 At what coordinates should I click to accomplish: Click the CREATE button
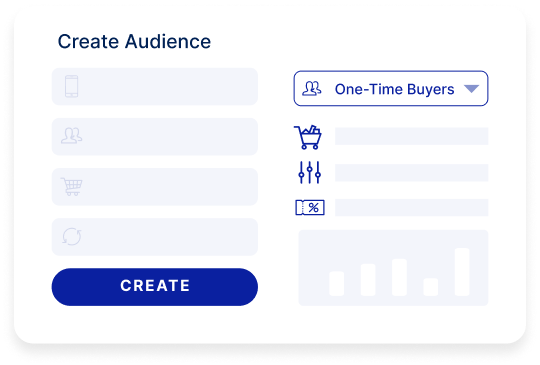tap(155, 287)
